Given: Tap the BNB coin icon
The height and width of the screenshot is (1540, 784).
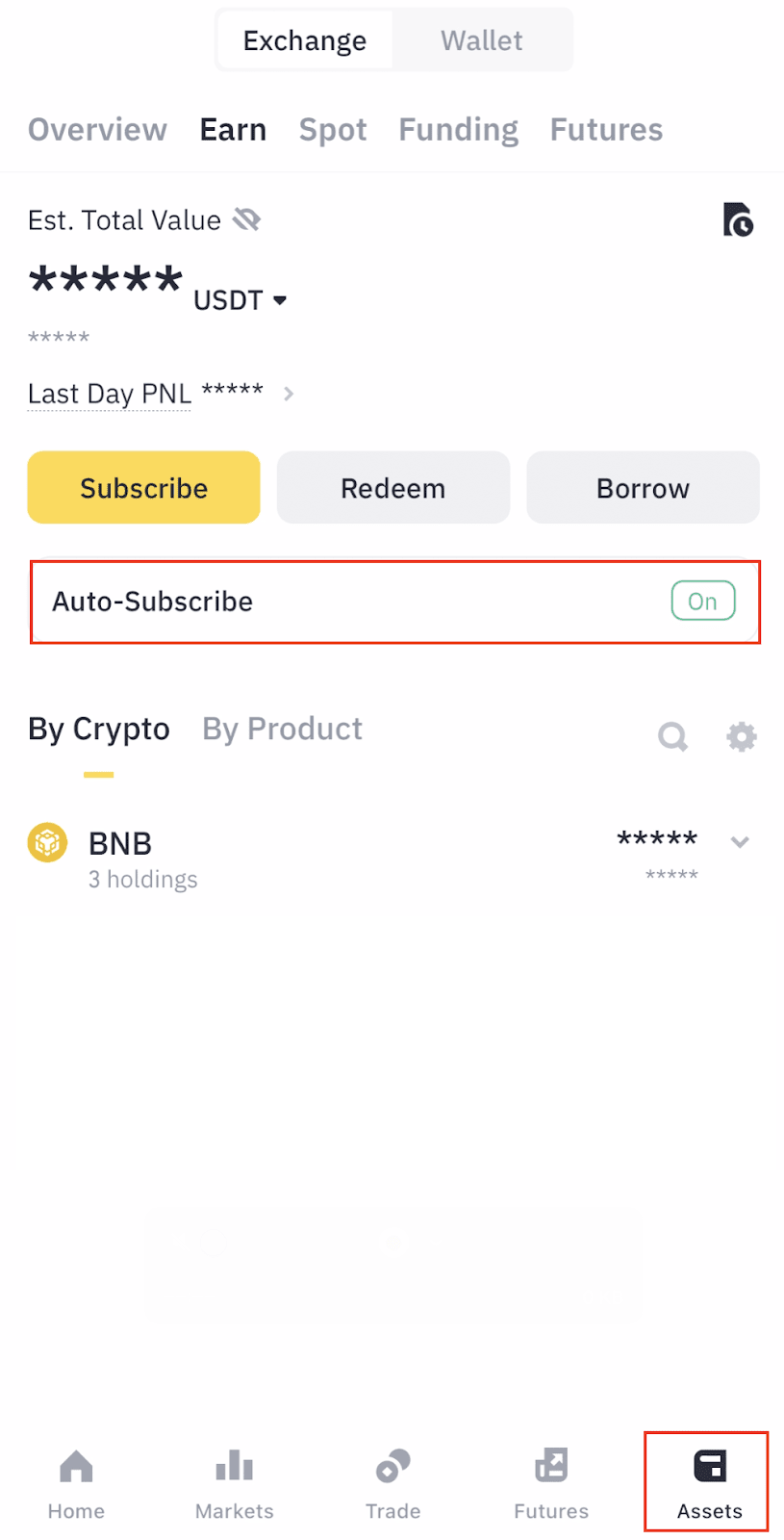Looking at the screenshot, I should 47,843.
